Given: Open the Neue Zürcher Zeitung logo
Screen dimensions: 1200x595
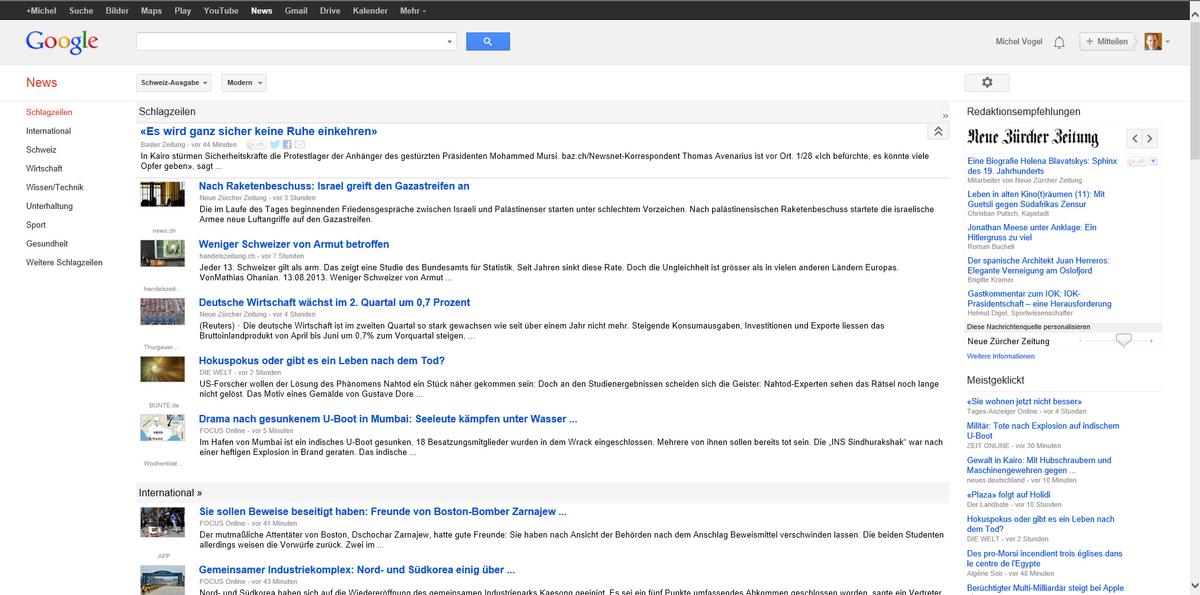Looking at the screenshot, I should [x=1033, y=138].
